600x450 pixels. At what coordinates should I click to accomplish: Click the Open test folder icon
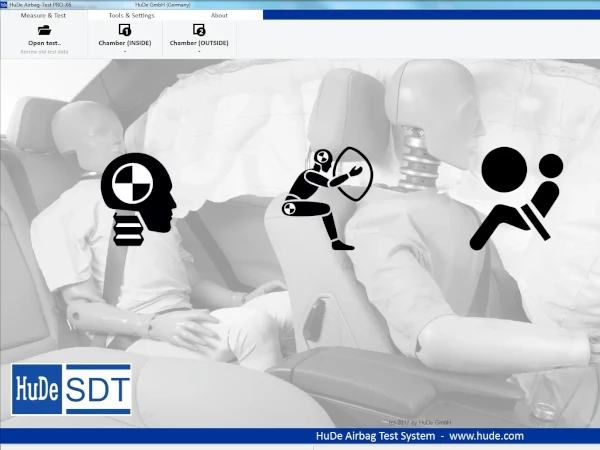(44, 31)
